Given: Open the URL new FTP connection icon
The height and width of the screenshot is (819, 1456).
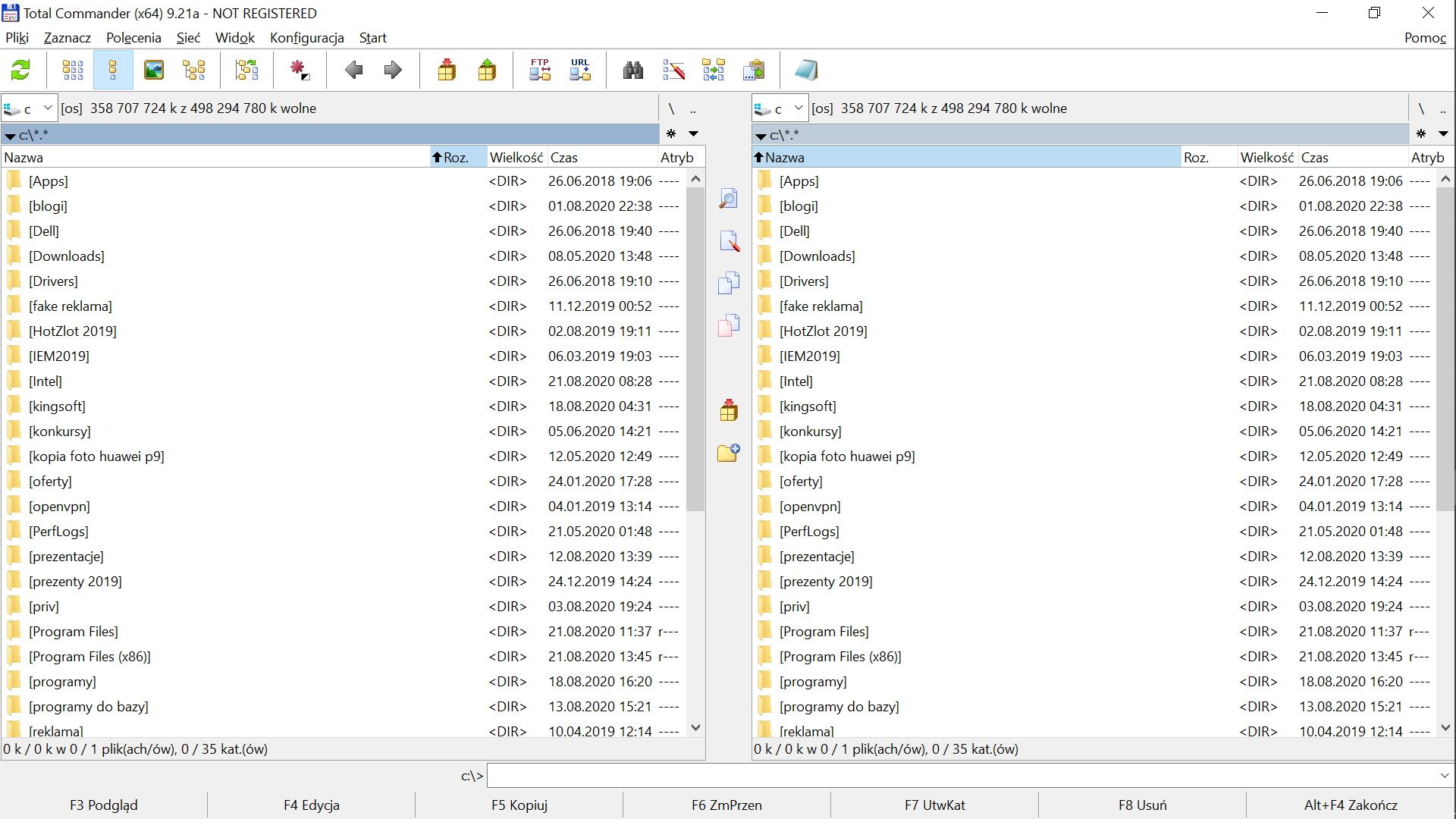Looking at the screenshot, I should click(x=580, y=71).
